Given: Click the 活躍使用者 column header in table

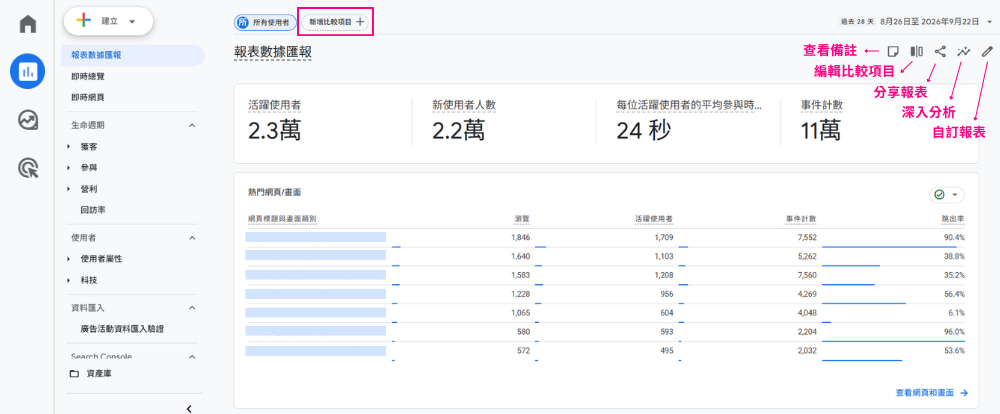Looking at the screenshot, I should [654, 219].
